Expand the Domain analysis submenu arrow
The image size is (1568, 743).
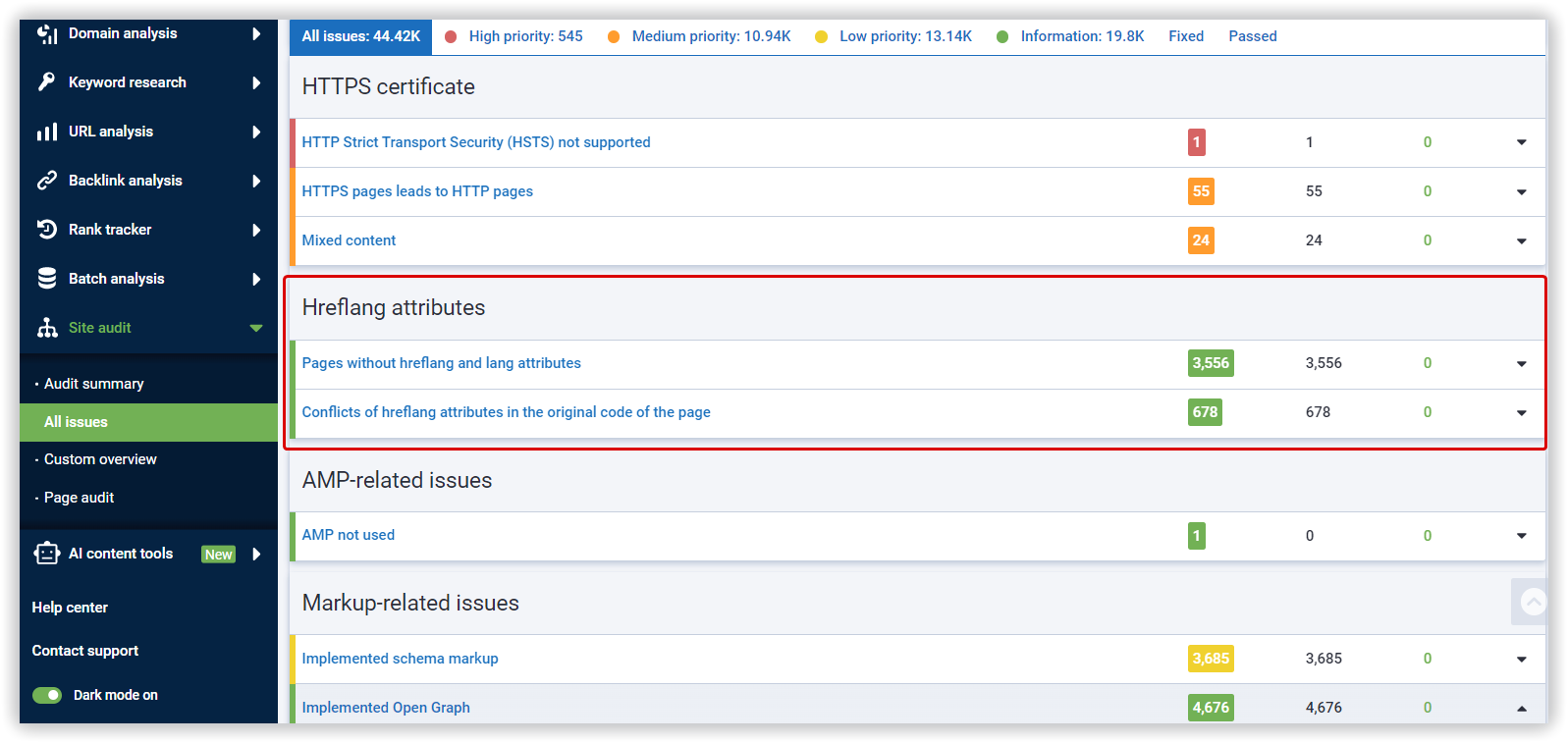tap(256, 33)
